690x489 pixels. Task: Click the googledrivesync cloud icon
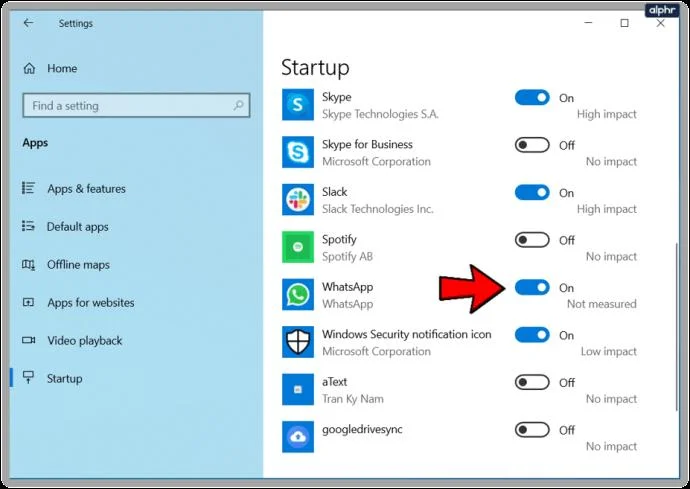[x=298, y=437]
